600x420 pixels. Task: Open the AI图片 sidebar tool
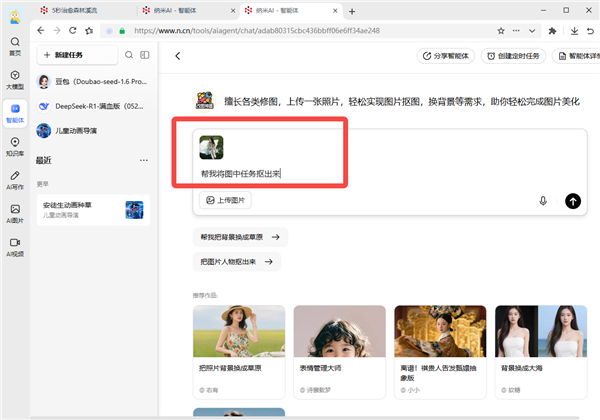coord(15,213)
